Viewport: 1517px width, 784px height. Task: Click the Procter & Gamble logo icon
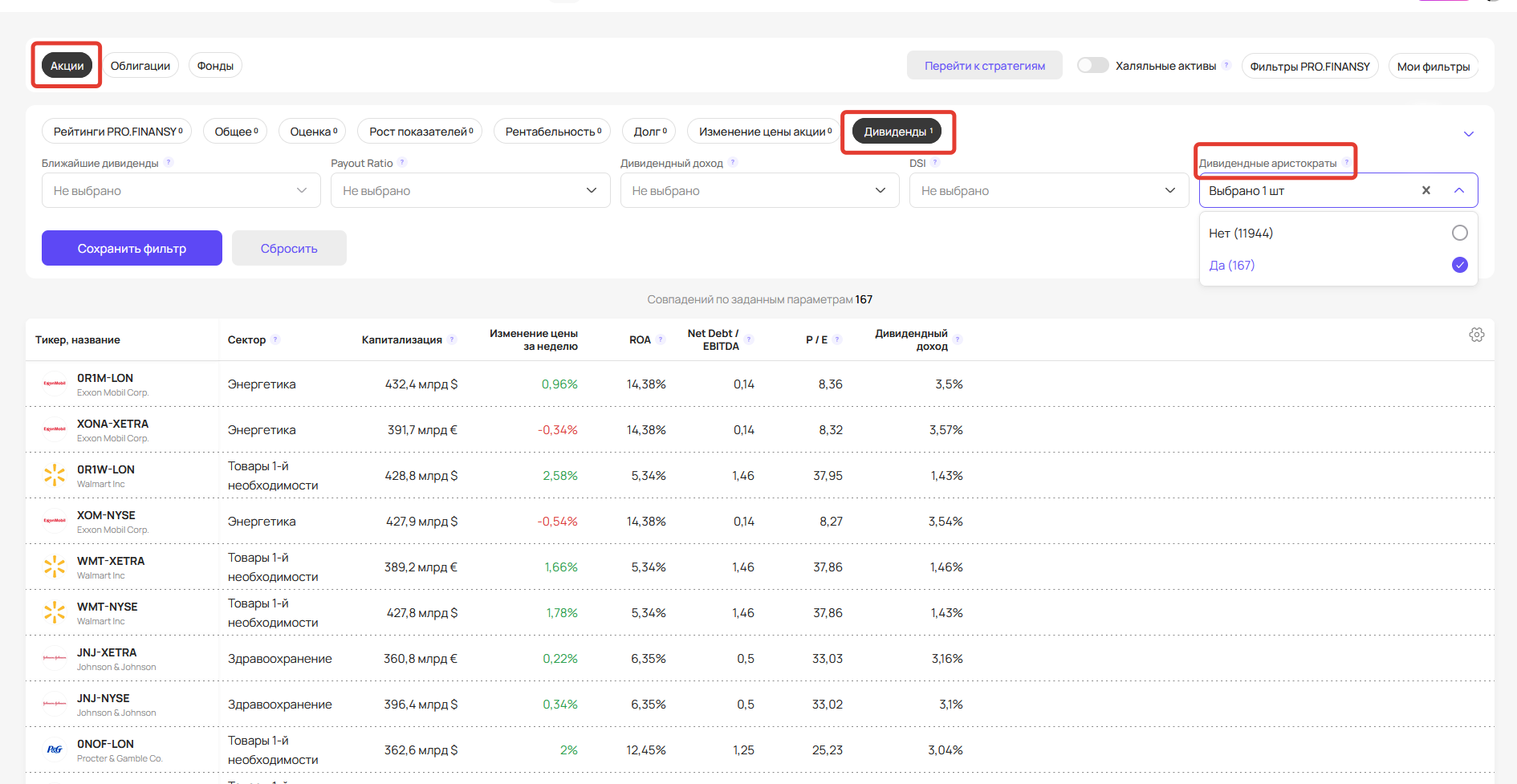click(55, 749)
